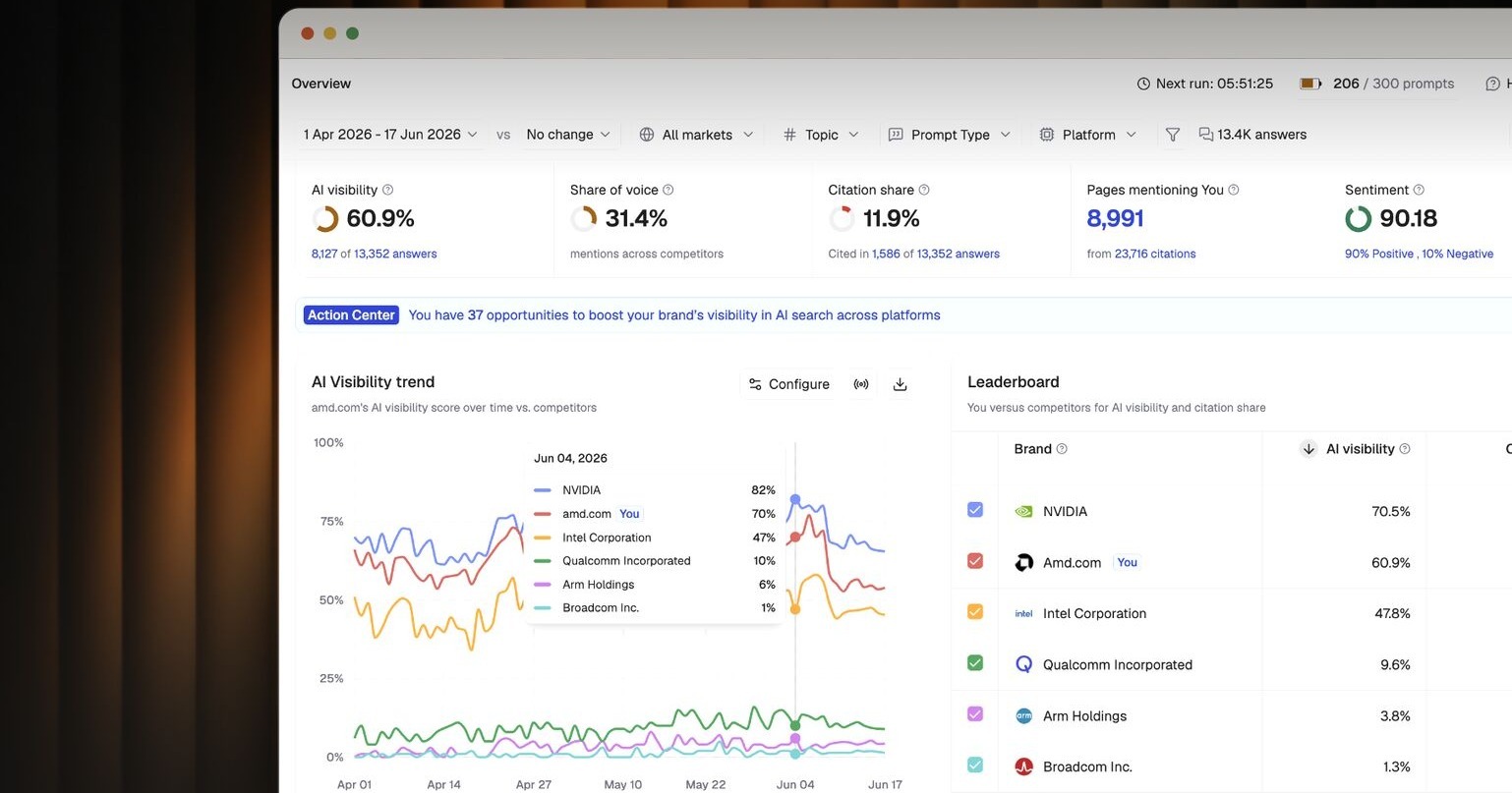1512x793 pixels.
Task: Open the date range dropdown 1 Apr - 17 Jun 2026
Action: [x=390, y=135]
